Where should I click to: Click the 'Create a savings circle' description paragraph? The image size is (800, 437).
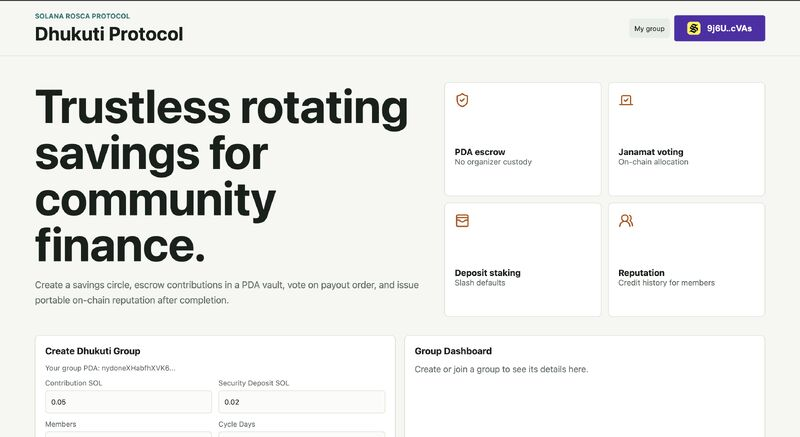click(x=227, y=293)
